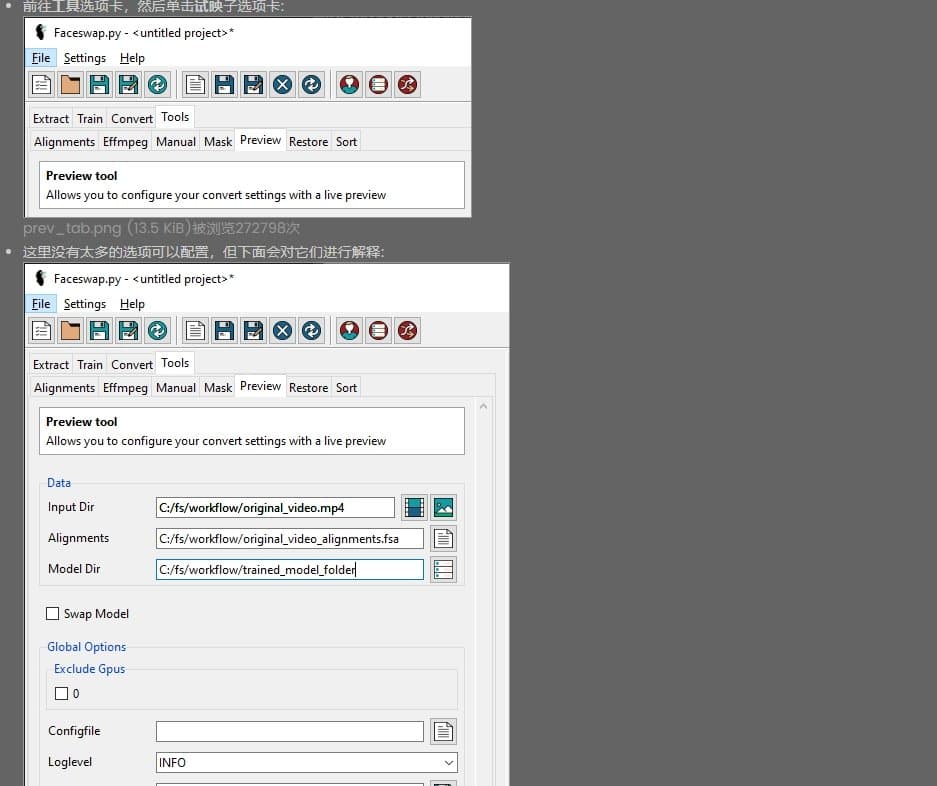Select the Alignments sub-tab in lower window

click(x=64, y=388)
